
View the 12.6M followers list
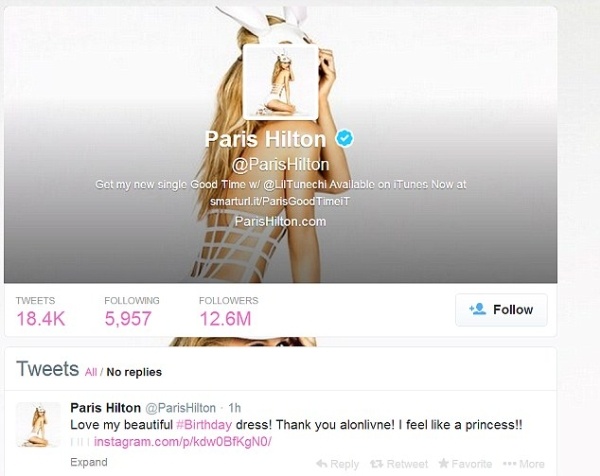click(228, 312)
